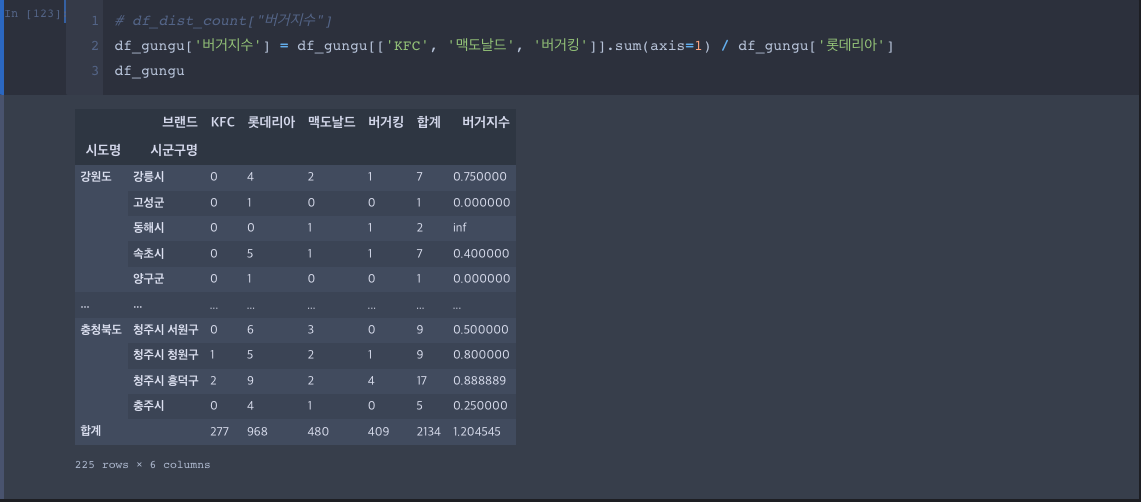Click the 0.800000 value for 청주시 청원구
This screenshot has height=502, width=1141.
(x=480, y=355)
